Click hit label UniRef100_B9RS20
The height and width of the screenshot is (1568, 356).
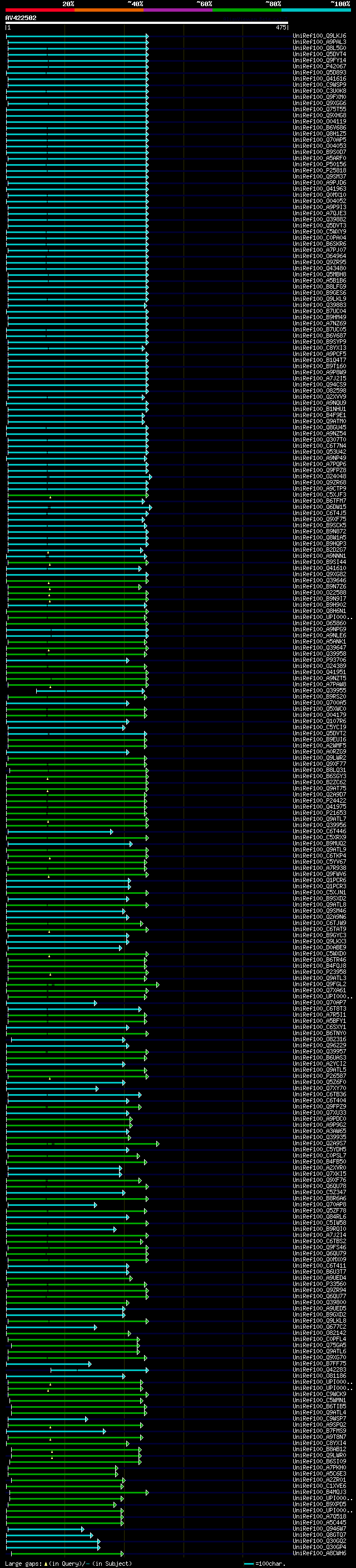click(x=319, y=696)
